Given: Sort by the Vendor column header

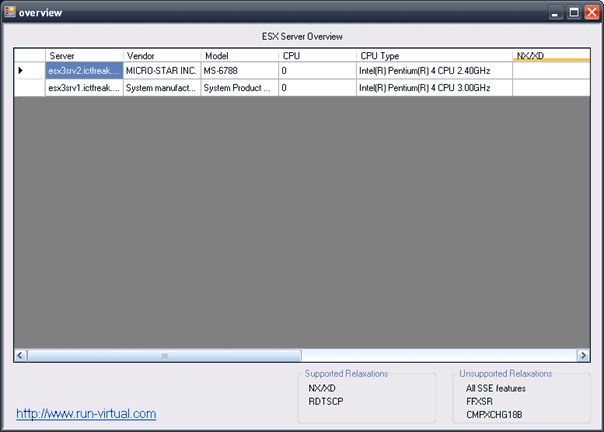Looking at the screenshot, I should pyautogui.click(x=162, y=55).
